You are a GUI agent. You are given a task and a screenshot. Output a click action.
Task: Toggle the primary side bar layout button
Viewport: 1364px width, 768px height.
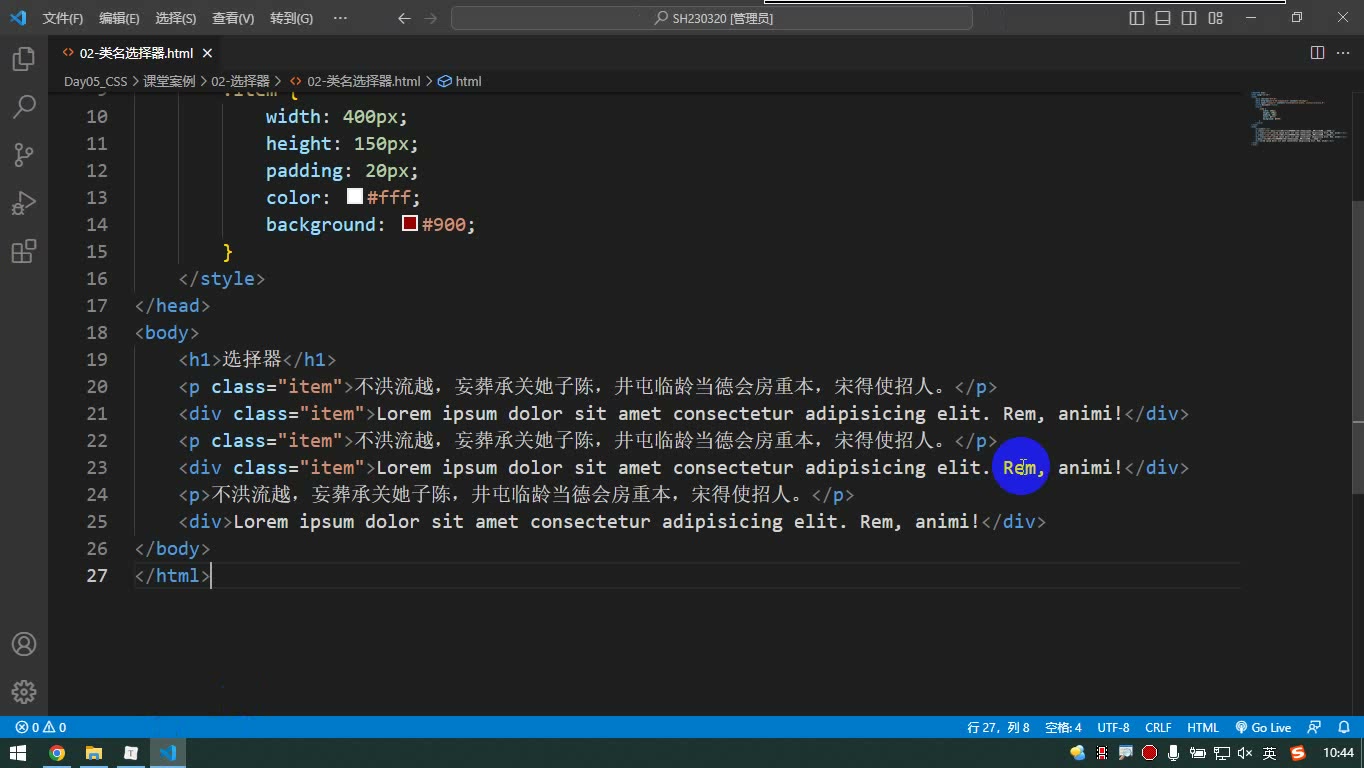point(1137,18)
